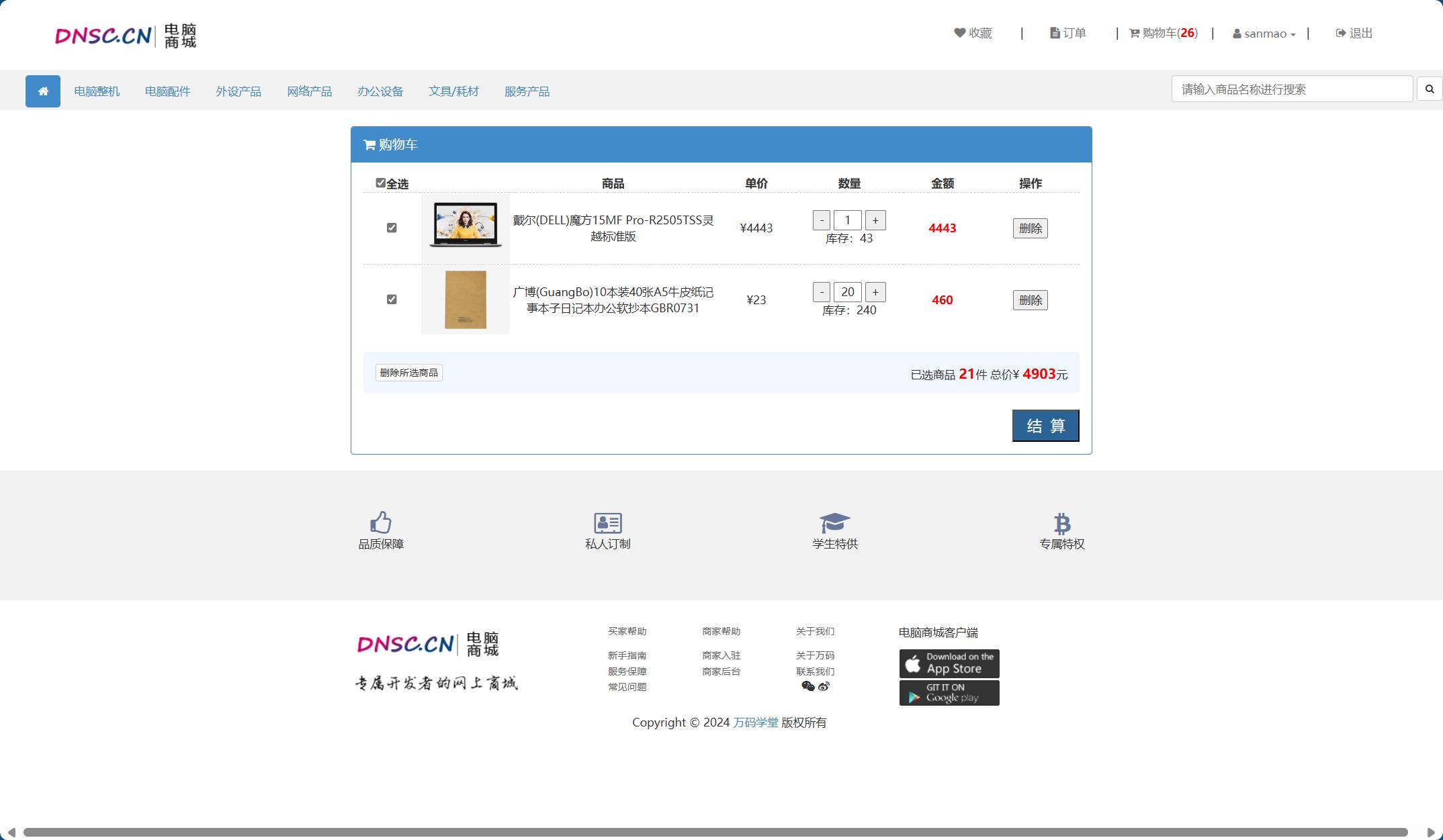Viewport: 1443px width, 840px height.
Task: Open the Google Play download badge
Action: [949, 693]
